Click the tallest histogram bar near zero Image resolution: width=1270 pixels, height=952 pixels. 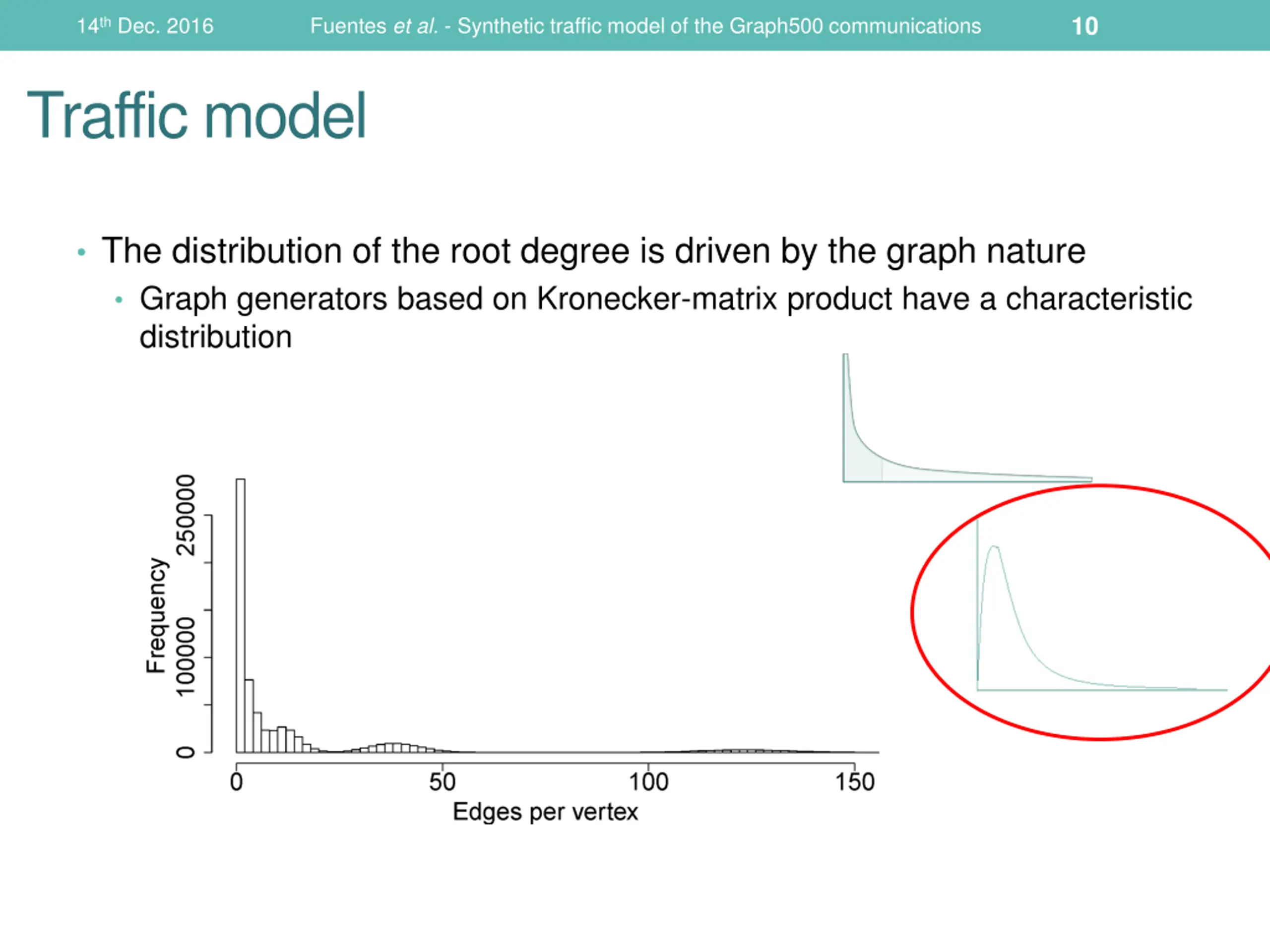click(x=241, y=615)
